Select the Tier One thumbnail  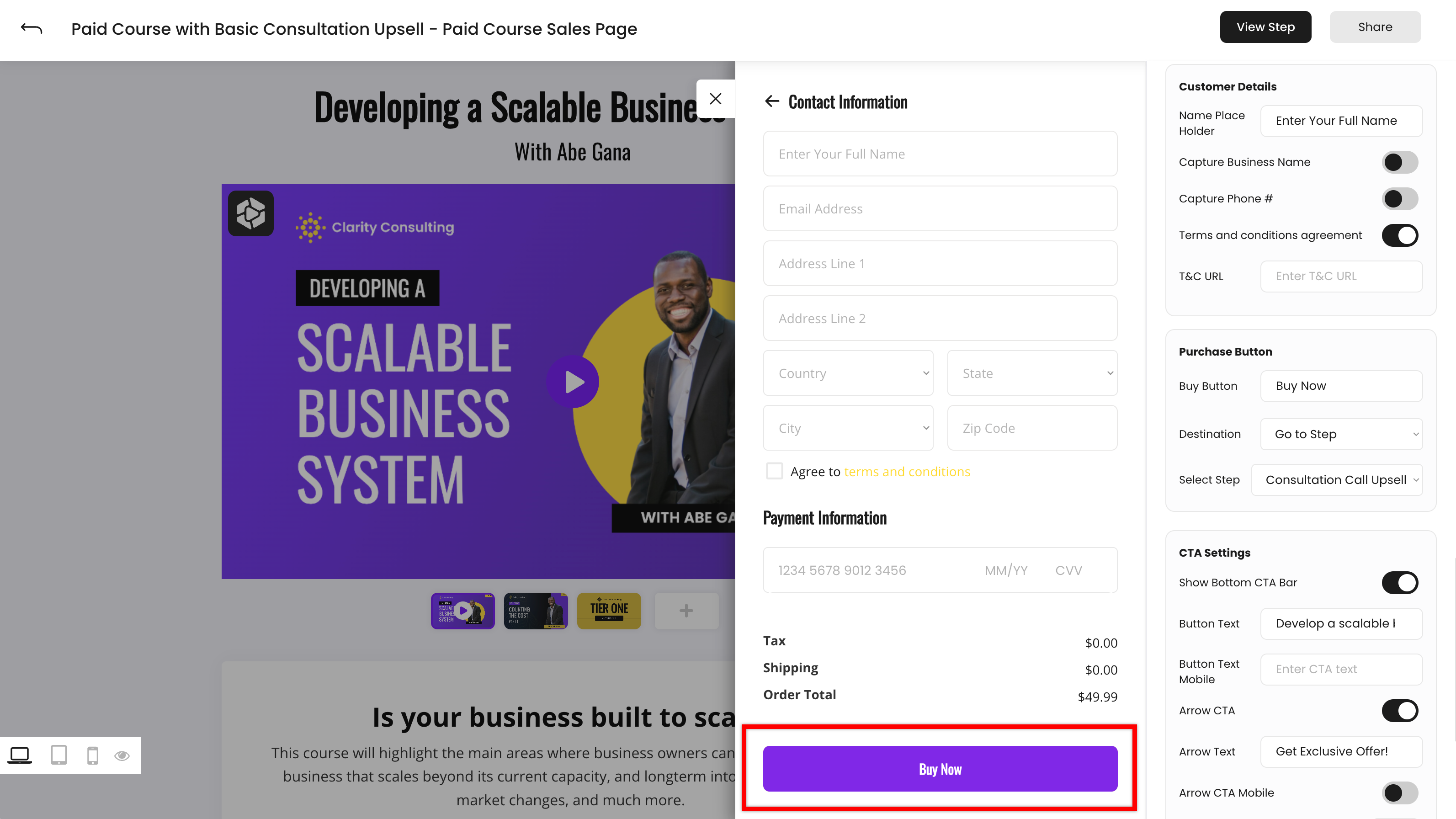click(x=609, y=611)
